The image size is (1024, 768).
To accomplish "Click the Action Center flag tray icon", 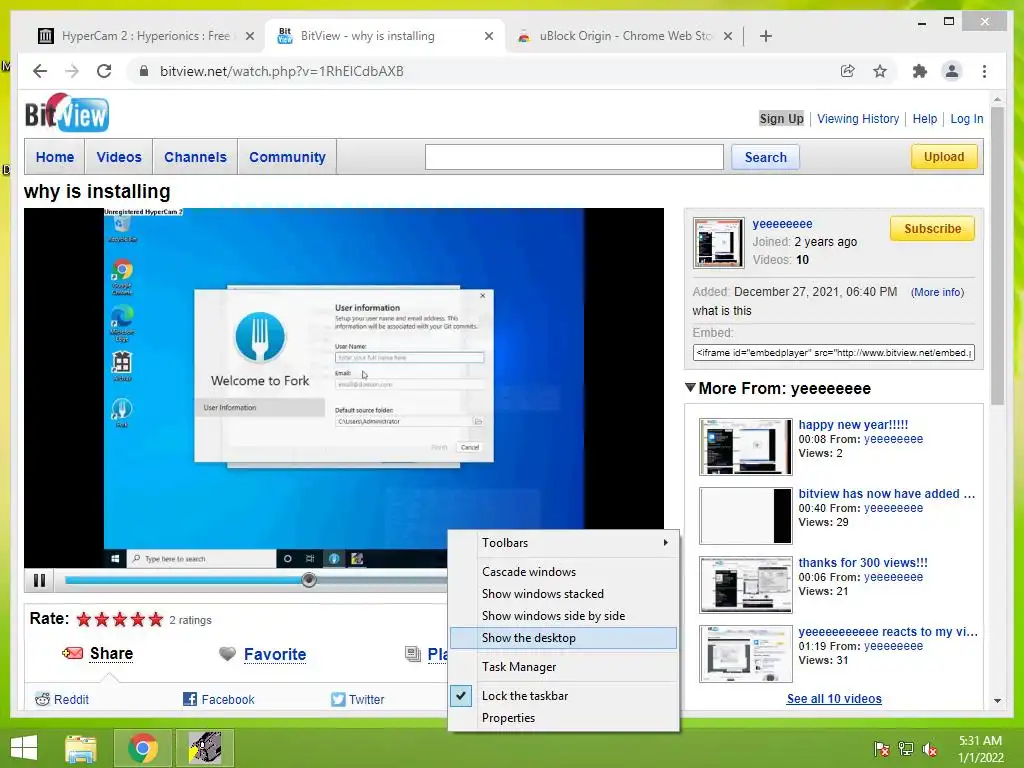I will 882,748.
